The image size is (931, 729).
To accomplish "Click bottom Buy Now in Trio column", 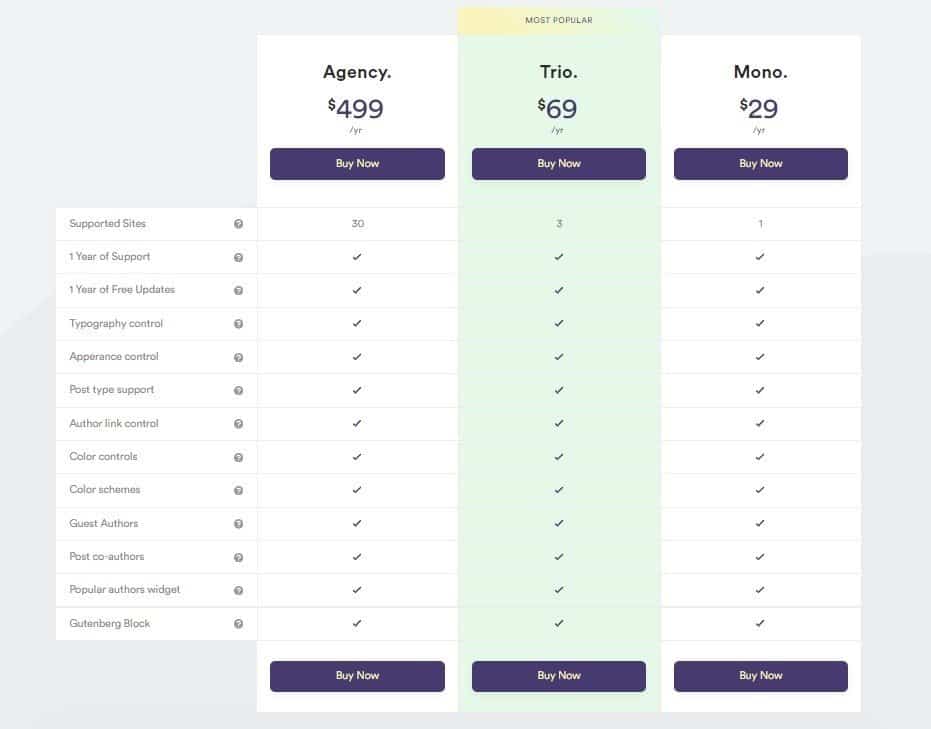I will [x=559, y=676].
